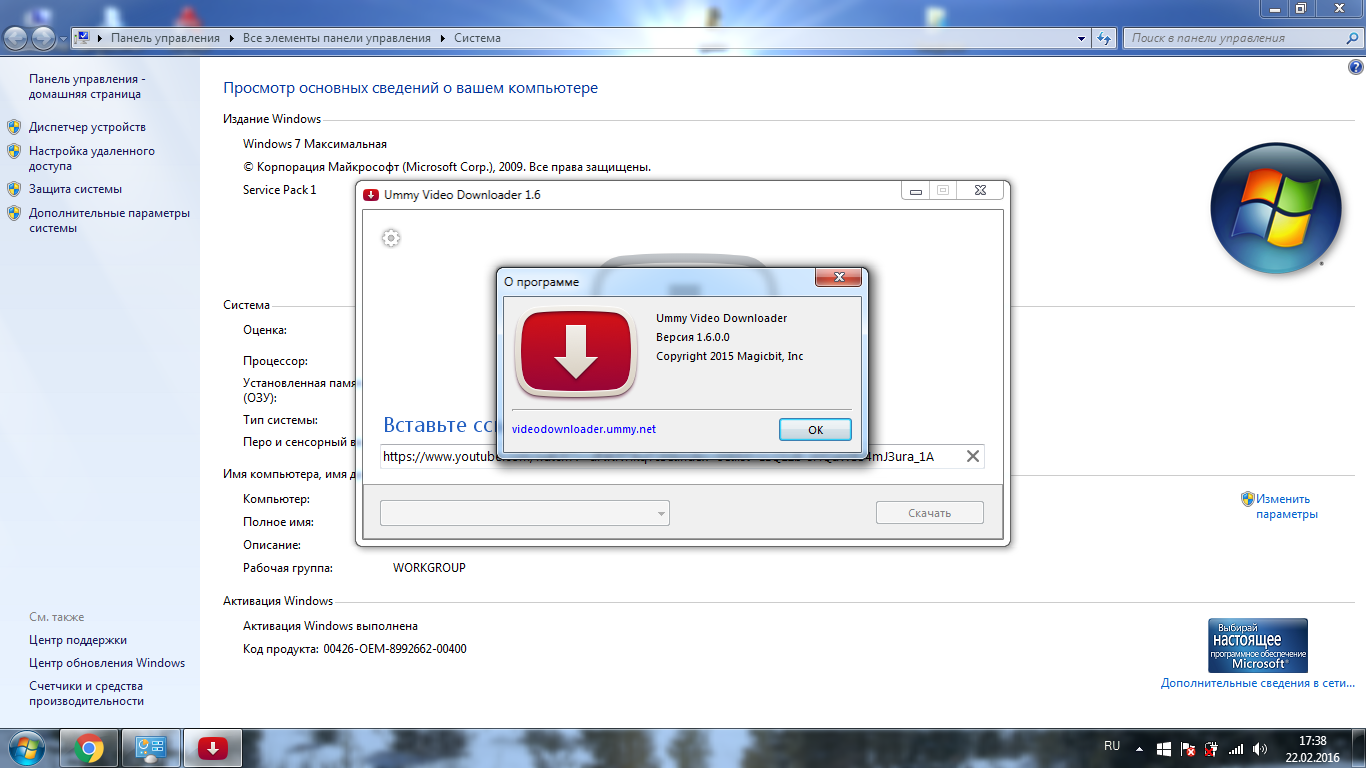1366x768 pixels.
Task: Click the Windows 10 upgrade tray icon
Action: click(1164, 748)
